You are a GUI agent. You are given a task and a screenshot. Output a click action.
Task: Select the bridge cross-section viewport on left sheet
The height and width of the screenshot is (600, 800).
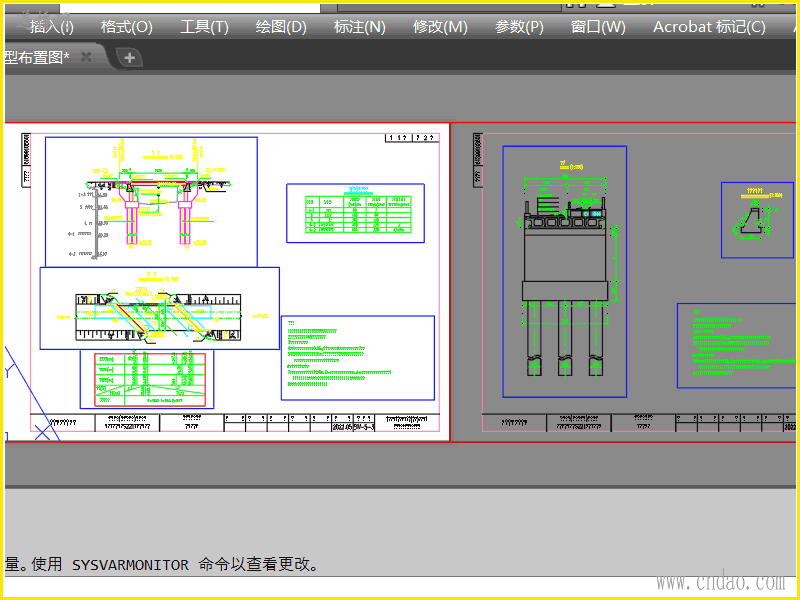click(152, 202)
